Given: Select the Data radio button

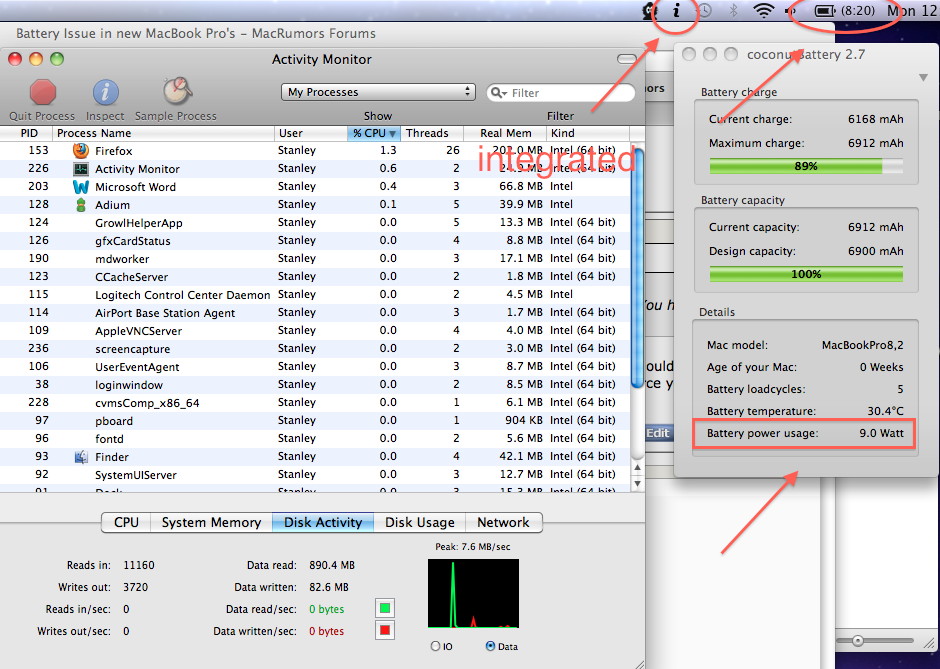Looking at the screenshot, I should point(490,646).
